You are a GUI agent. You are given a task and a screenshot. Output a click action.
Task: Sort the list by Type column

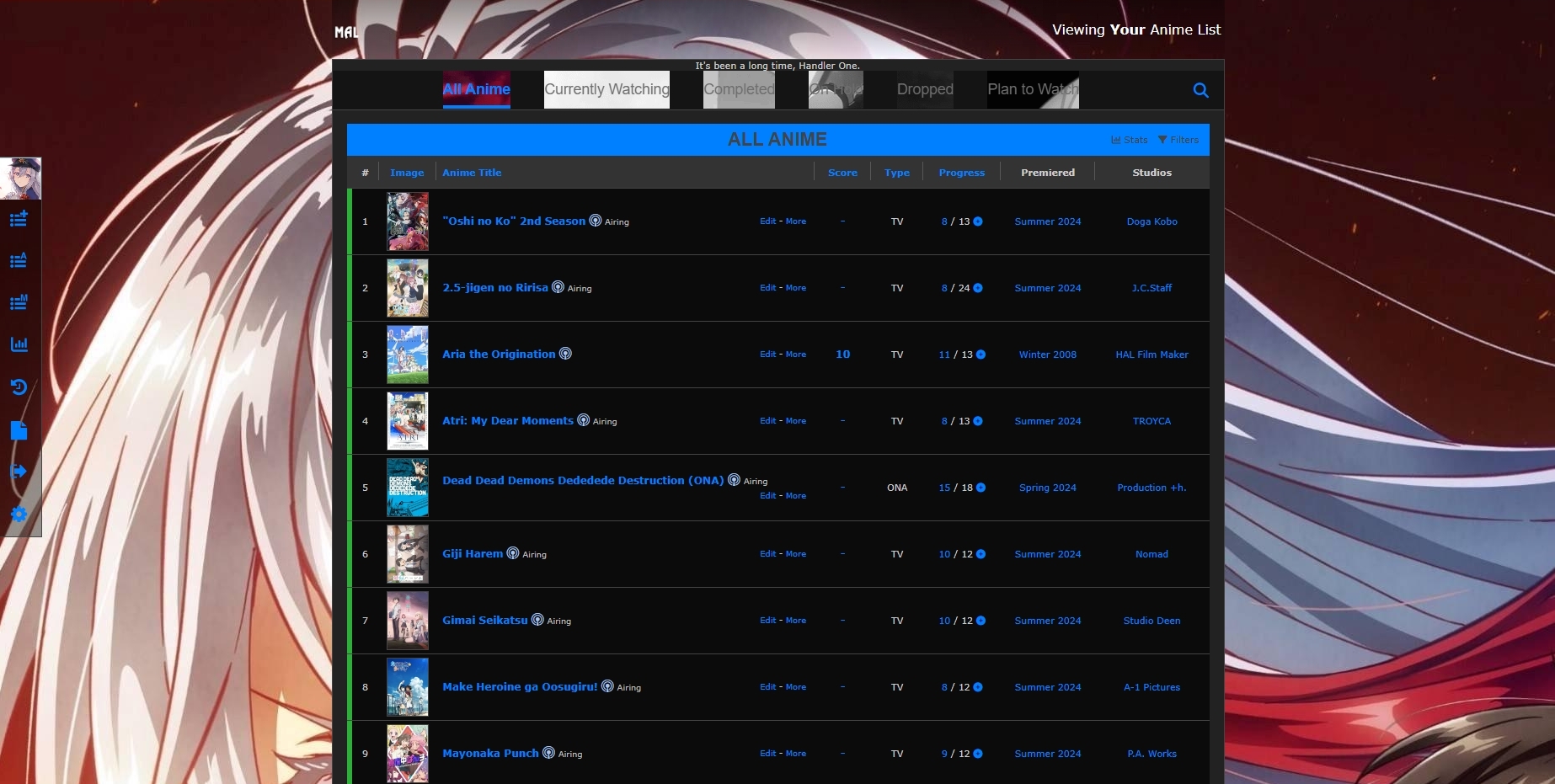[x=897, y=173]
